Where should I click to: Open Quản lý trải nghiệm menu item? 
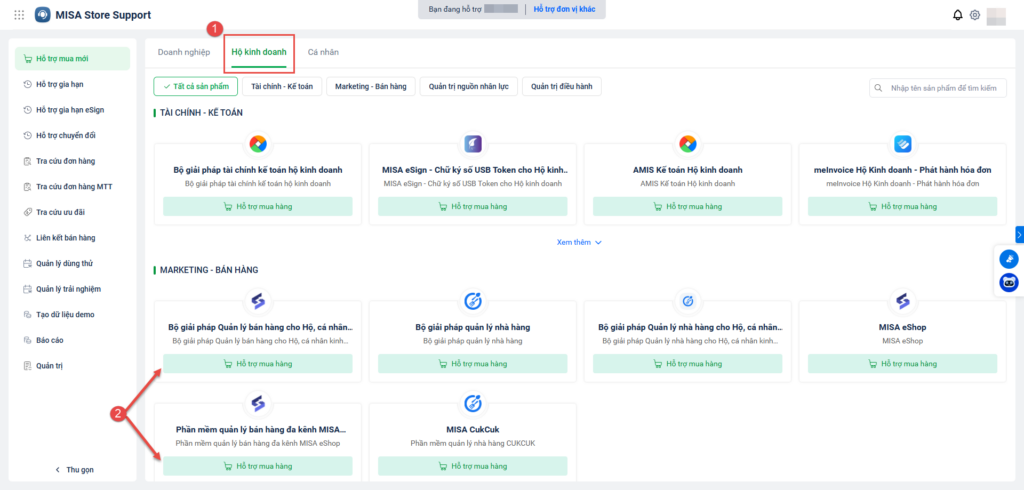point(72,289)
